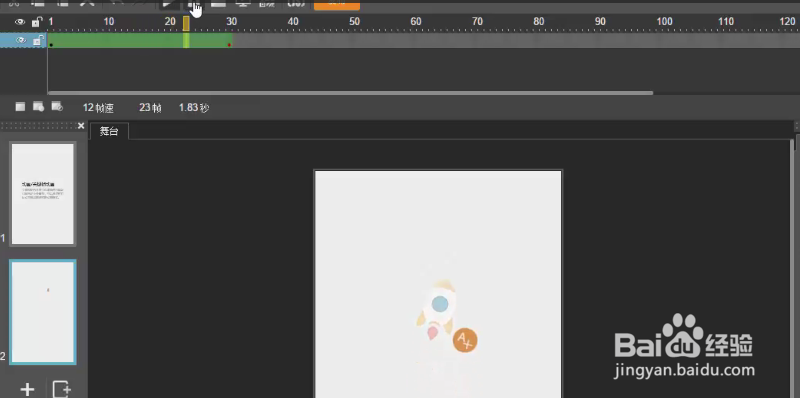This screenshot has height=398, width=800.
Task: Lock the selected layer using its padlock icon
Action: (38, 41)
